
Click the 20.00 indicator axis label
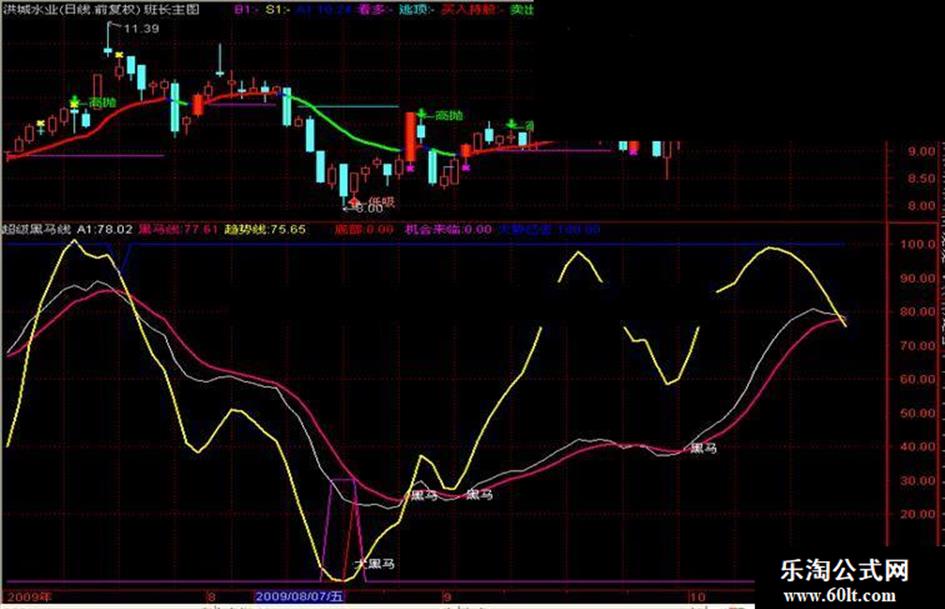[918, 514]
